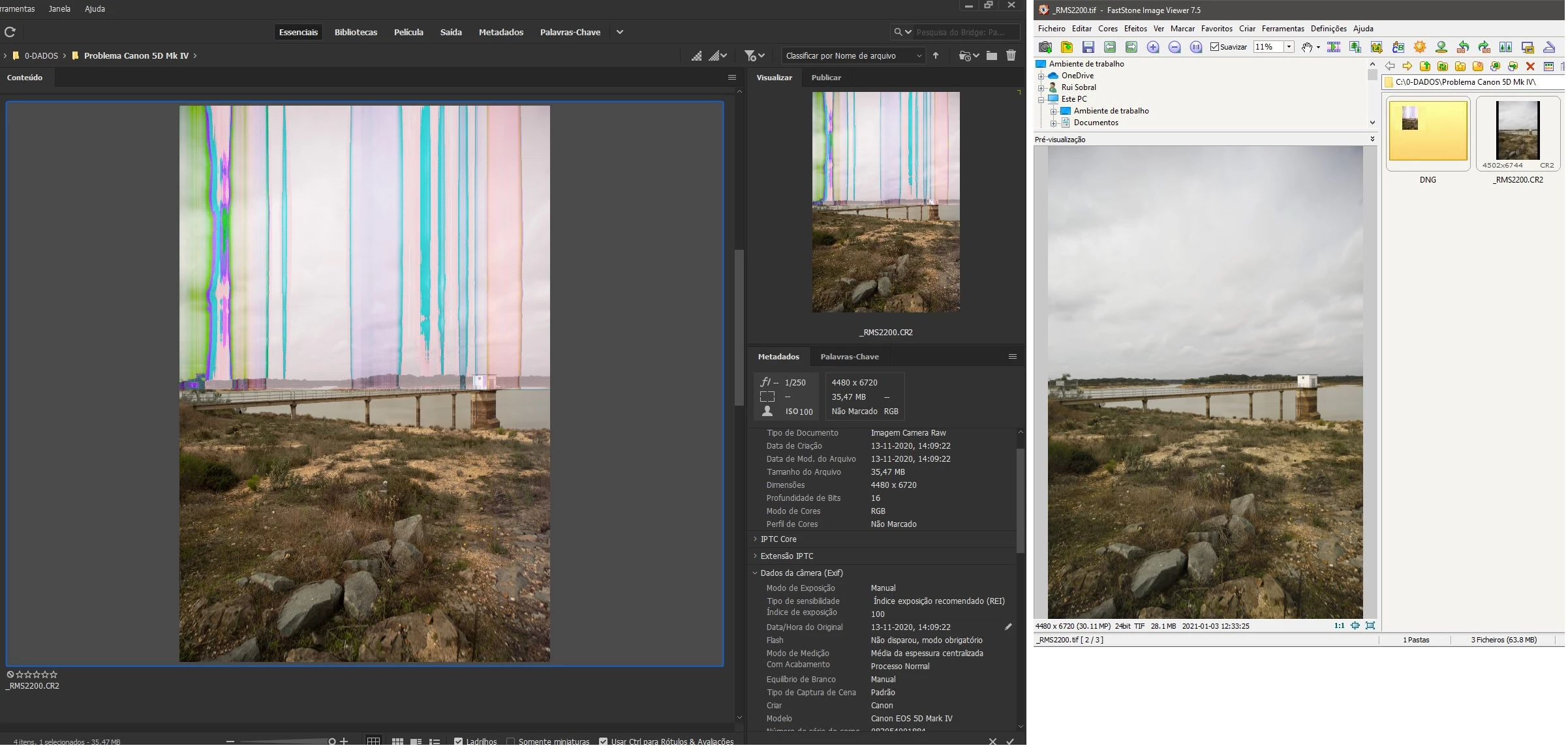Expand the IPTC Core section
The width and height of the screenshot is (1568, 750).
click(778, 539)
